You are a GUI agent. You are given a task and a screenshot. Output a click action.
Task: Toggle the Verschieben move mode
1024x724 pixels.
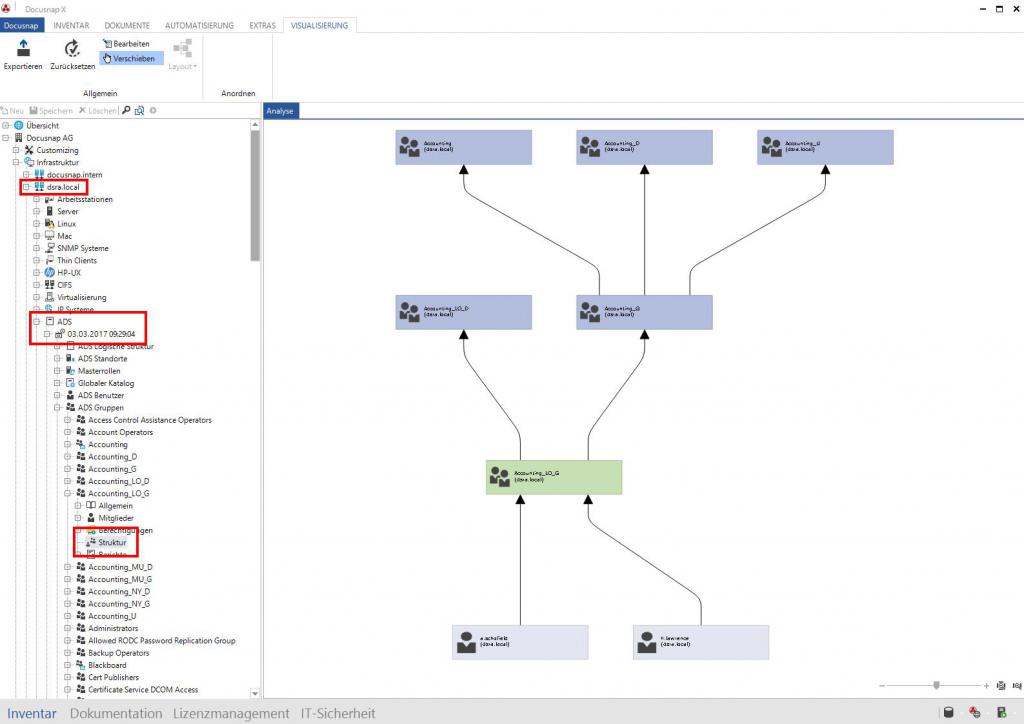click(131, 59)
